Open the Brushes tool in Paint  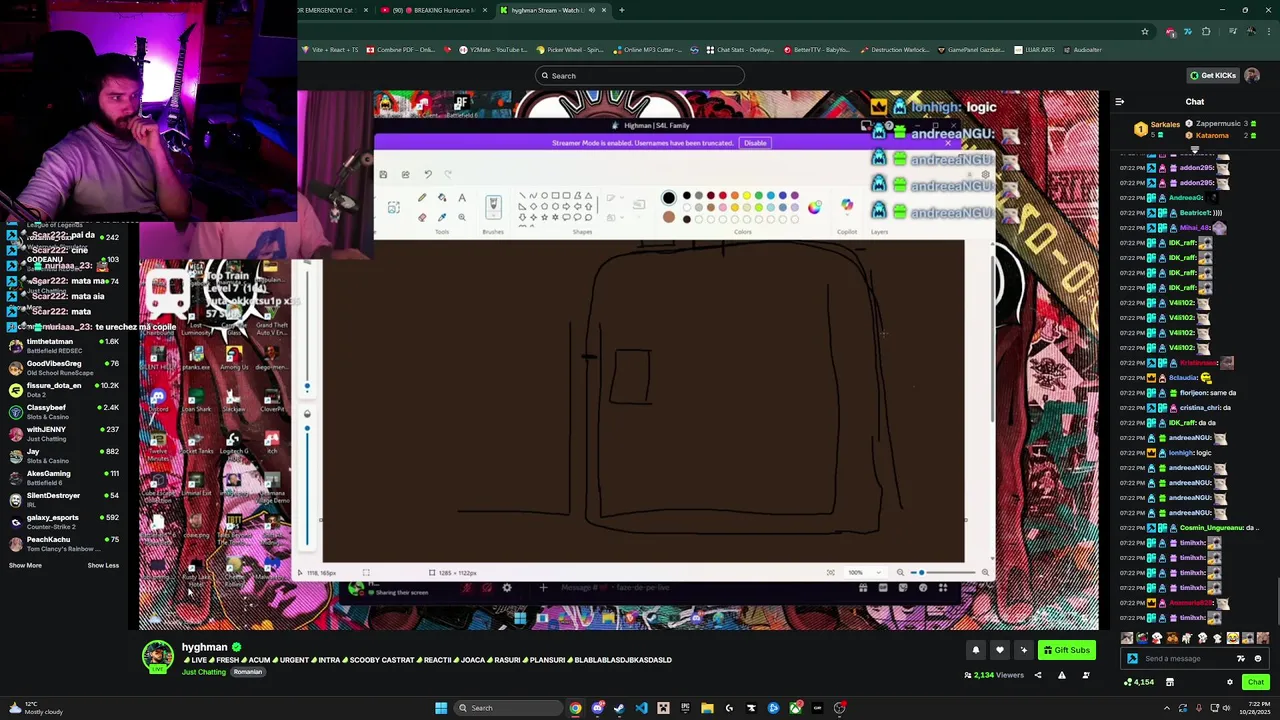(x=493, y=207)
